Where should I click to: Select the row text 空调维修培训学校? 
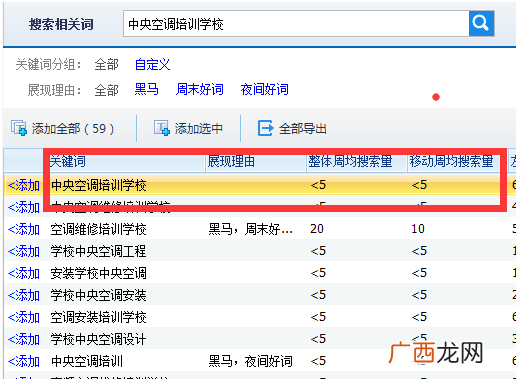(99, 229)
